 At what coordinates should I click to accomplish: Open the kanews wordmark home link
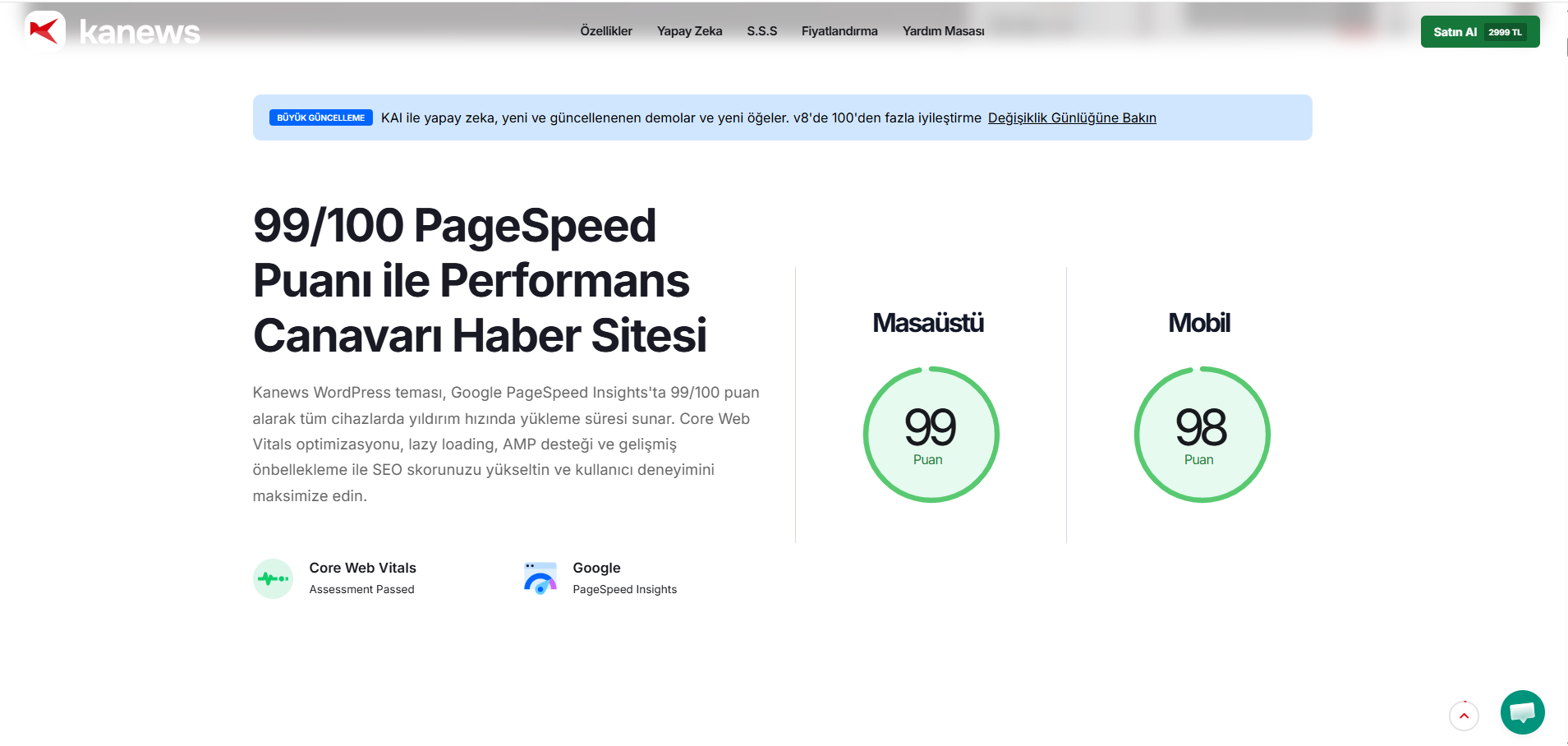140,32
